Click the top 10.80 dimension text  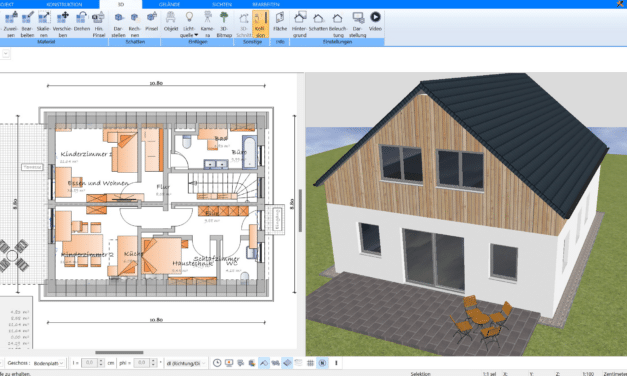click(x=156, y=83)
